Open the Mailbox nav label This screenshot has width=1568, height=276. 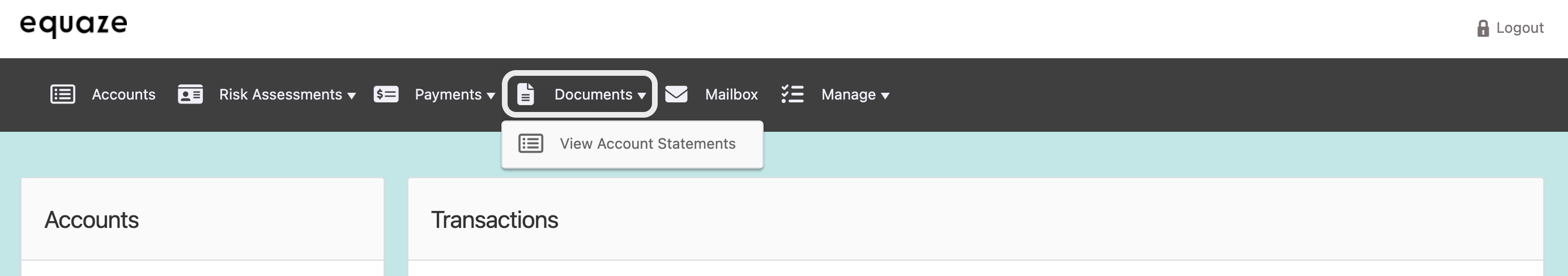tap(731, 95)
